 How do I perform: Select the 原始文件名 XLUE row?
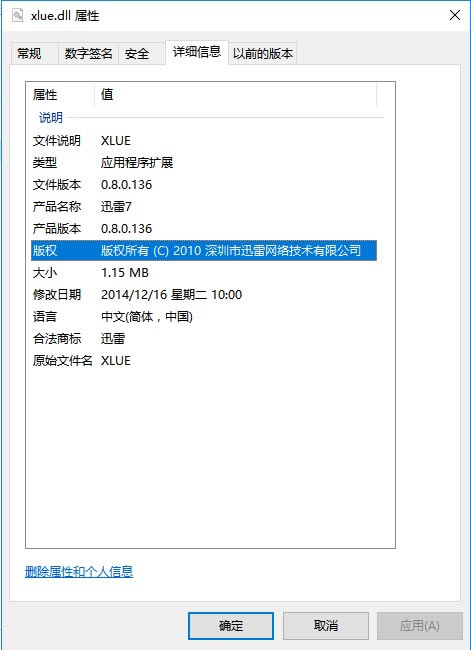pyautogui.click(x=204, y=361)
